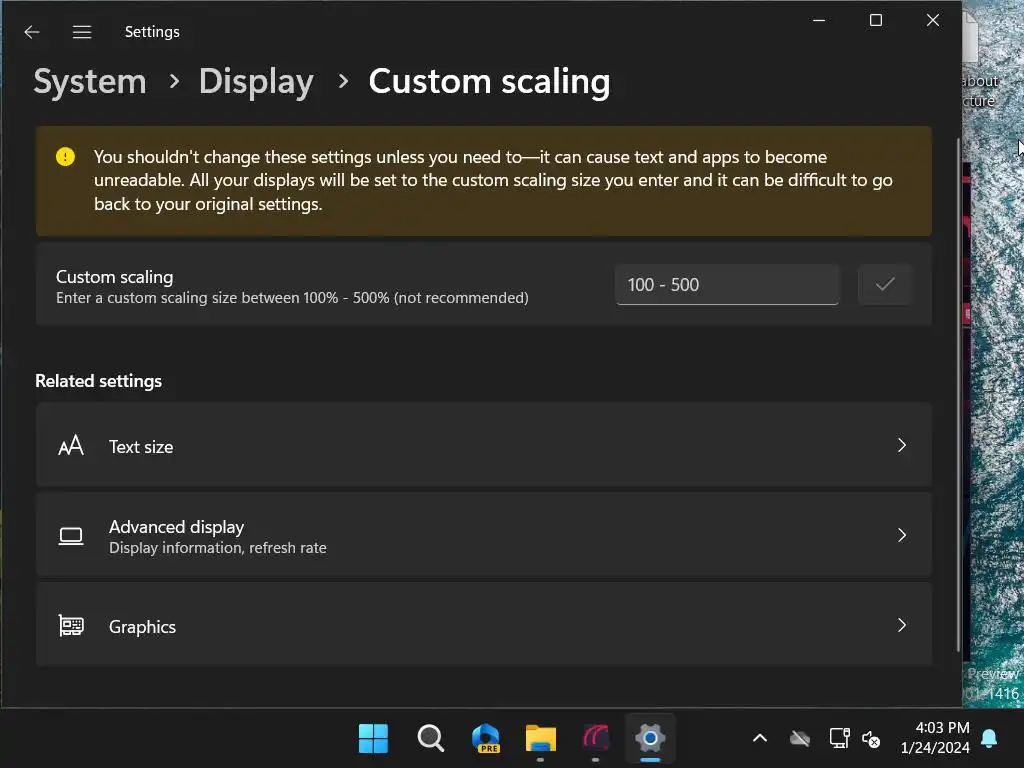Screen dimensions: 1024x768
Task: Click the back arrow in Settings
Action: 32,32
